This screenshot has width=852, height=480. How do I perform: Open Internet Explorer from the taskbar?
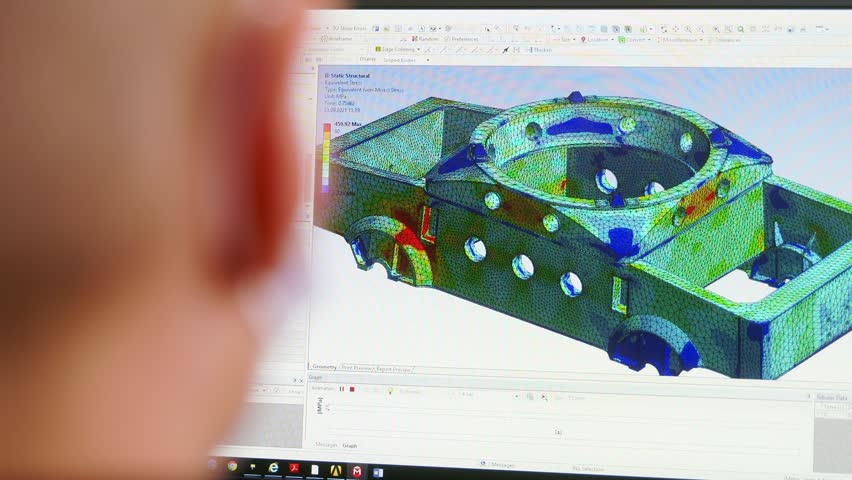pyautogui.click(x=273, y=467)
